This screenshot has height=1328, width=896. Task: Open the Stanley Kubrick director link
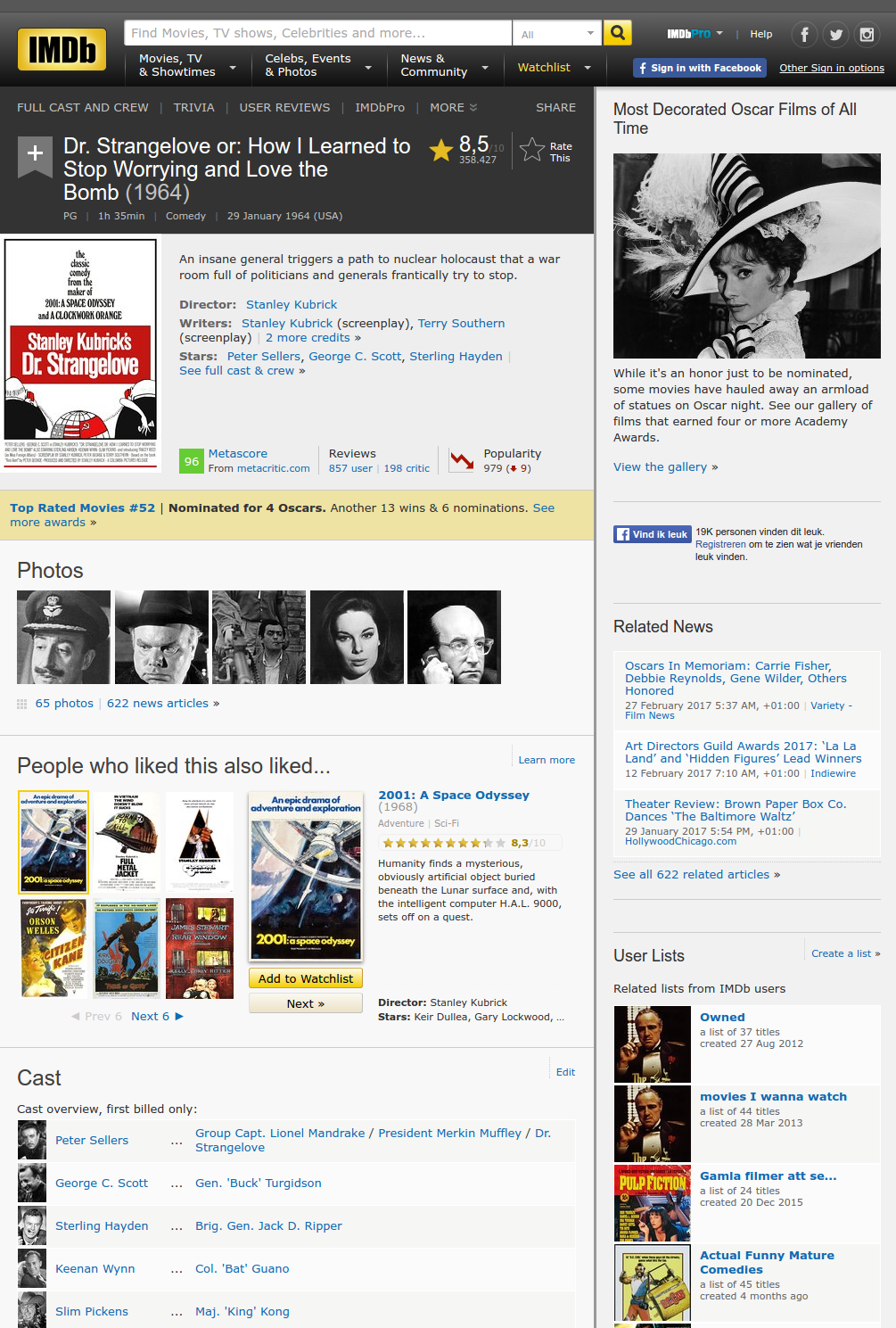[x=292, y=304]
